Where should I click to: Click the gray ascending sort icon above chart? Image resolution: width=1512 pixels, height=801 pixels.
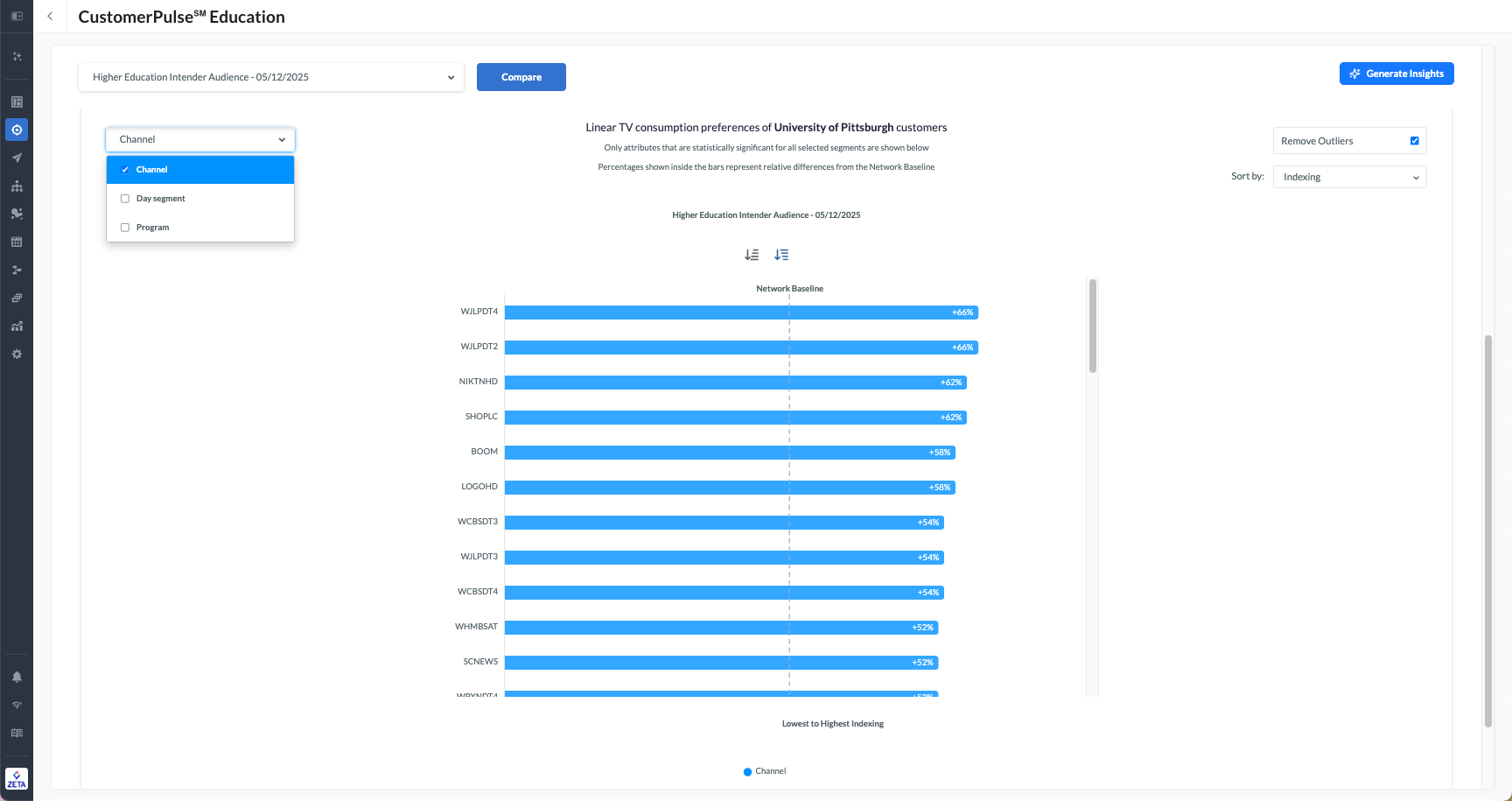(x=752, y=255)
